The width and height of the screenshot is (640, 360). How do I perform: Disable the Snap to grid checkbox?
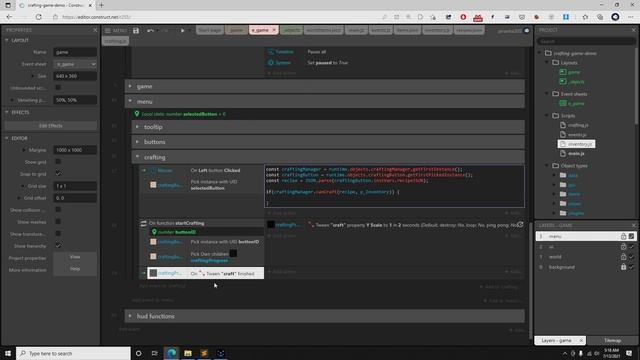58,173
